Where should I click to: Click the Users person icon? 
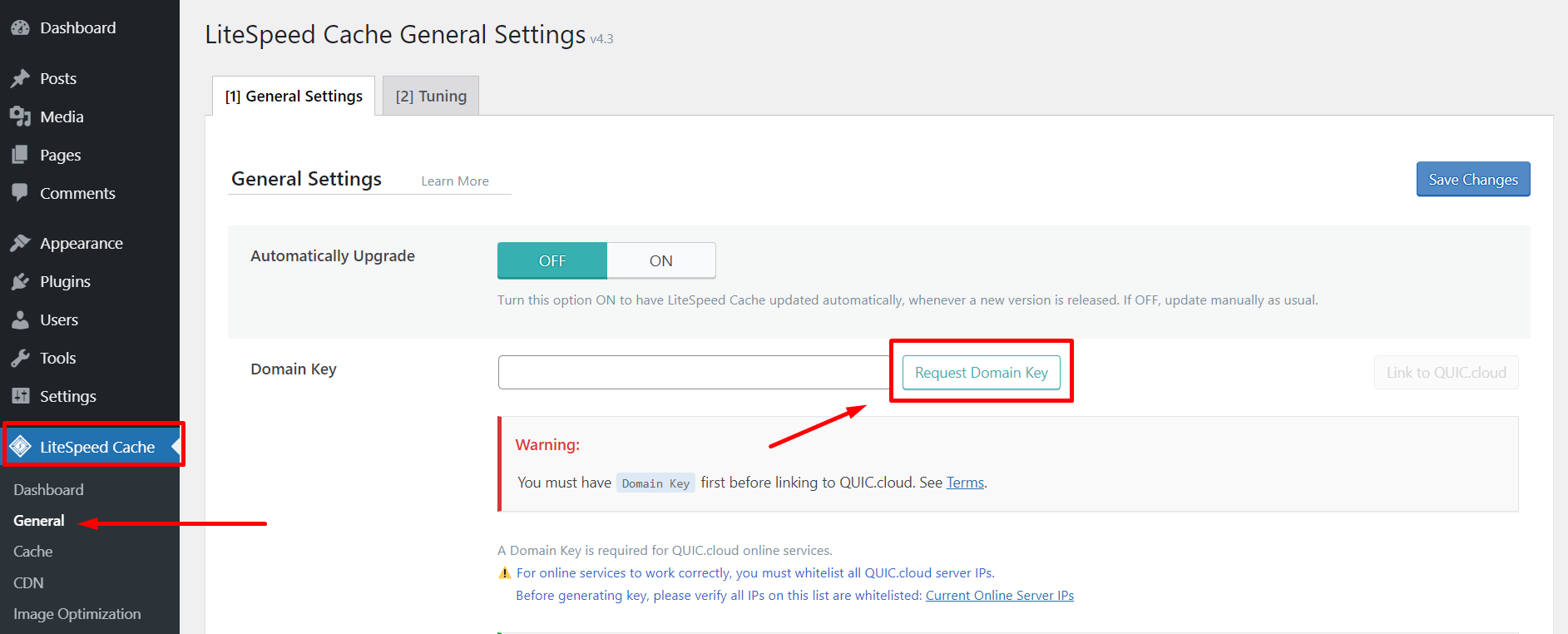[x=20, y=319]
